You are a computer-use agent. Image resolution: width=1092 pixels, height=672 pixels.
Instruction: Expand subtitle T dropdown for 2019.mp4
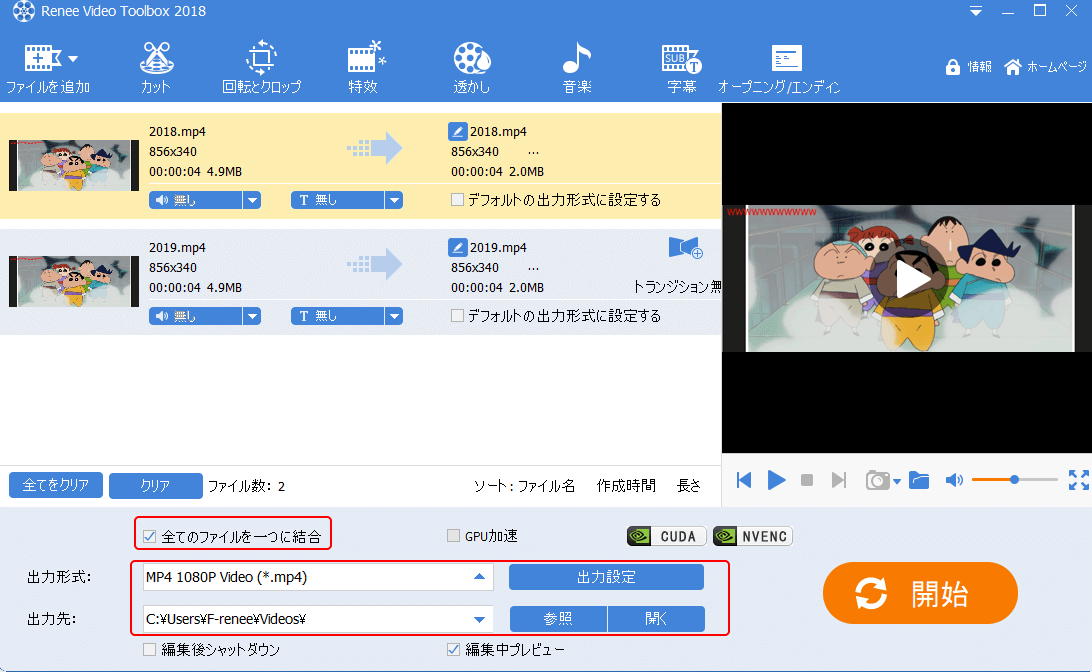pyautogui.click(x=394, y=316)
